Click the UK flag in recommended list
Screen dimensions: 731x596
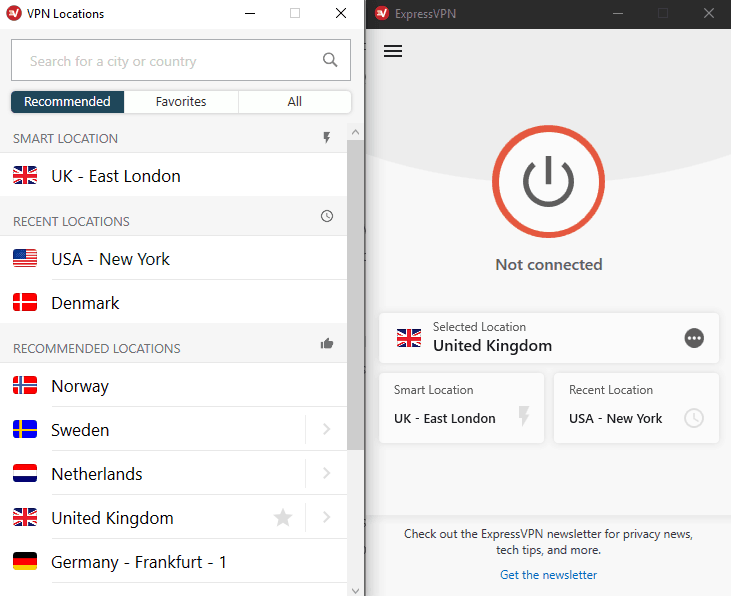tap(25, 517)
